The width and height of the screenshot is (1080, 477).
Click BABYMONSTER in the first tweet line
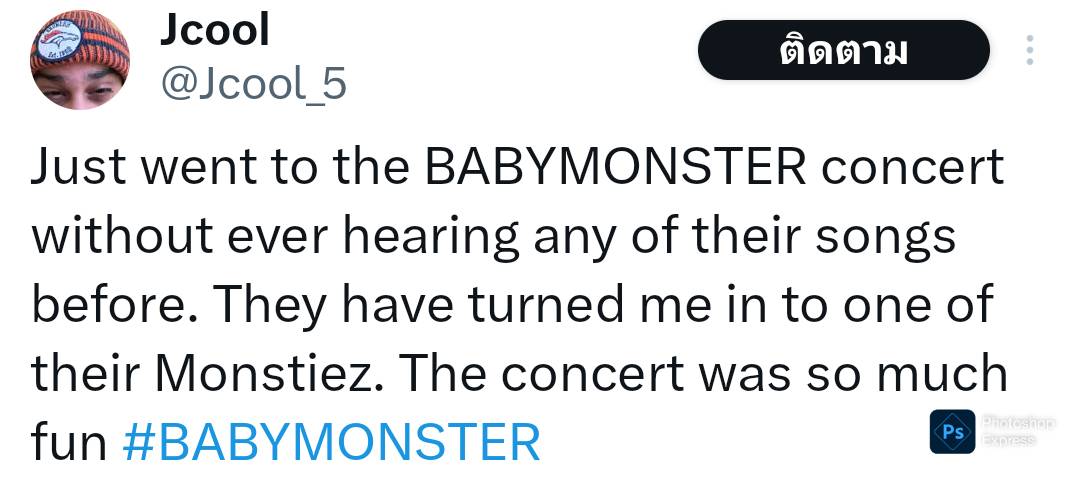pyautogui.click(x=616, y=169)
